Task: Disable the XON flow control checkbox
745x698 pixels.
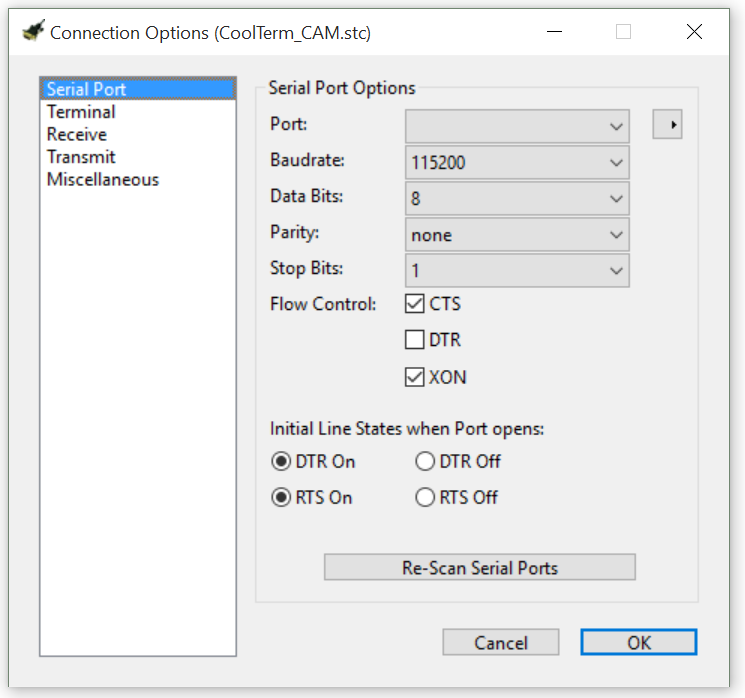Action: [414, 377]
